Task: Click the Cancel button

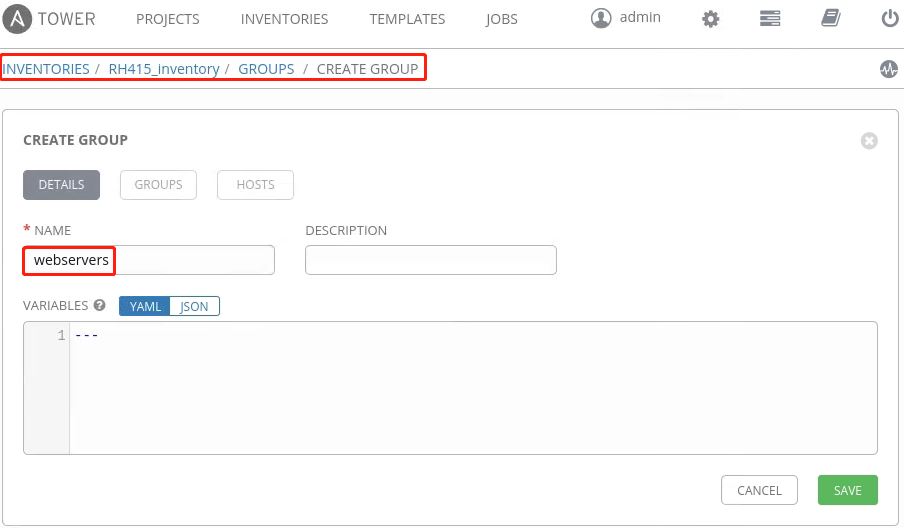Action: pos(759,490)
